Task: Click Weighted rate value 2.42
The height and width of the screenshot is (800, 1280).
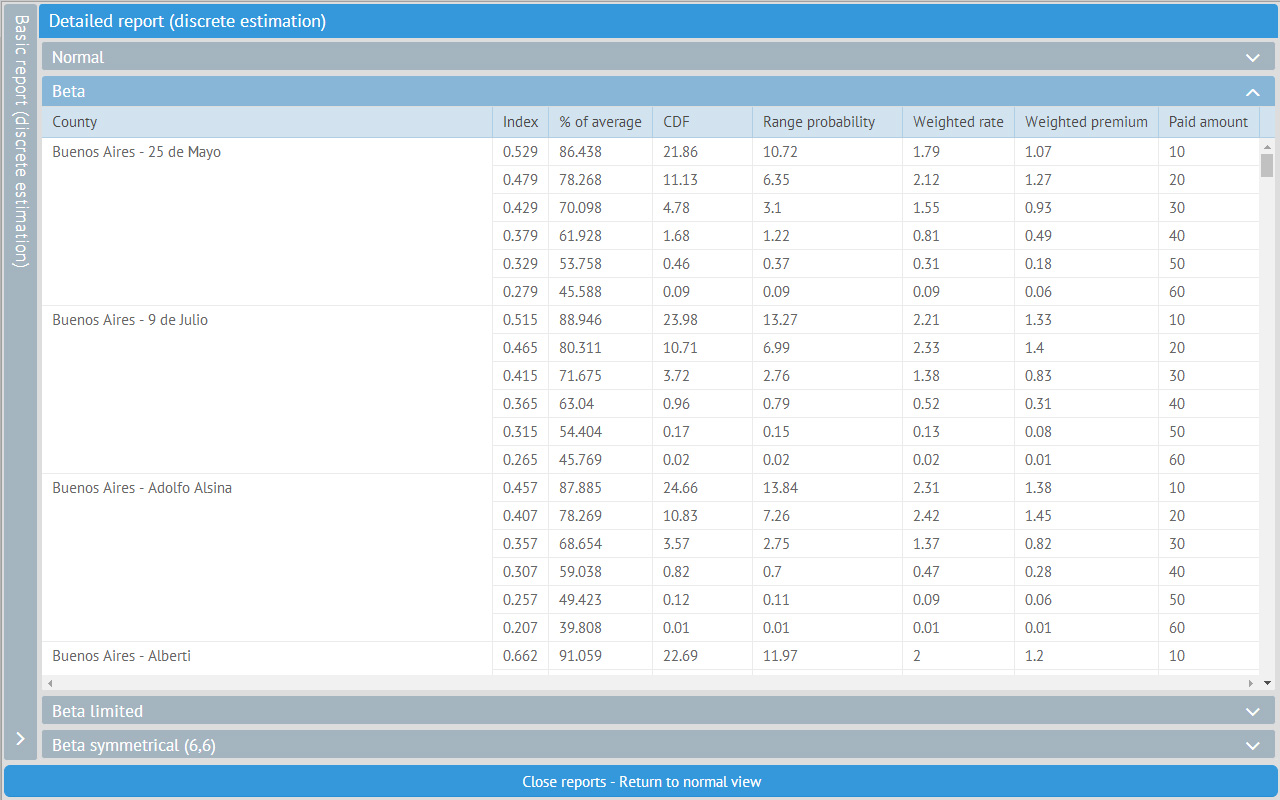Action: pyautogui.click(x=927, y=516)
